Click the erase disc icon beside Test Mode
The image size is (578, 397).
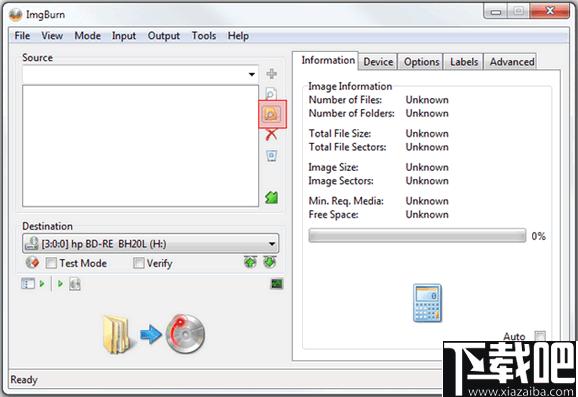[32, 263]
